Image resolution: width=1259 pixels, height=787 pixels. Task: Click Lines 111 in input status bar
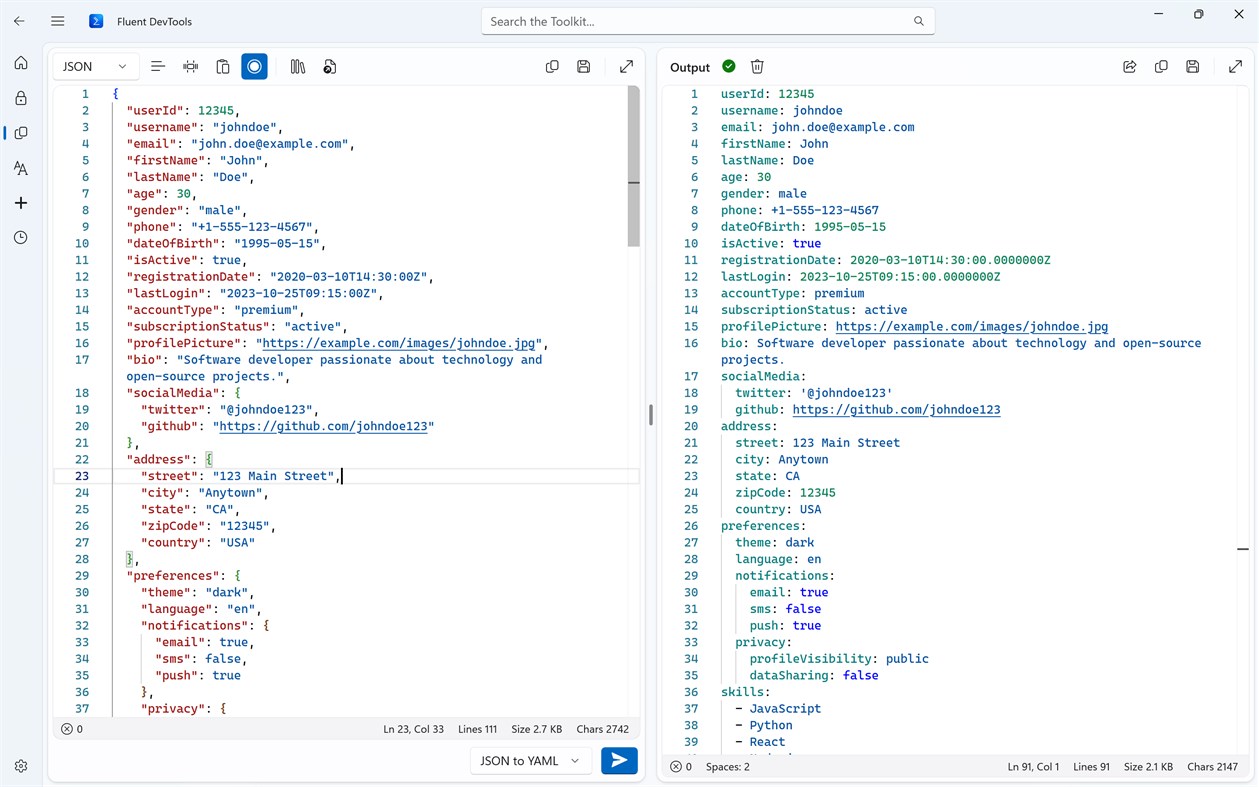[x=478, y=729]
